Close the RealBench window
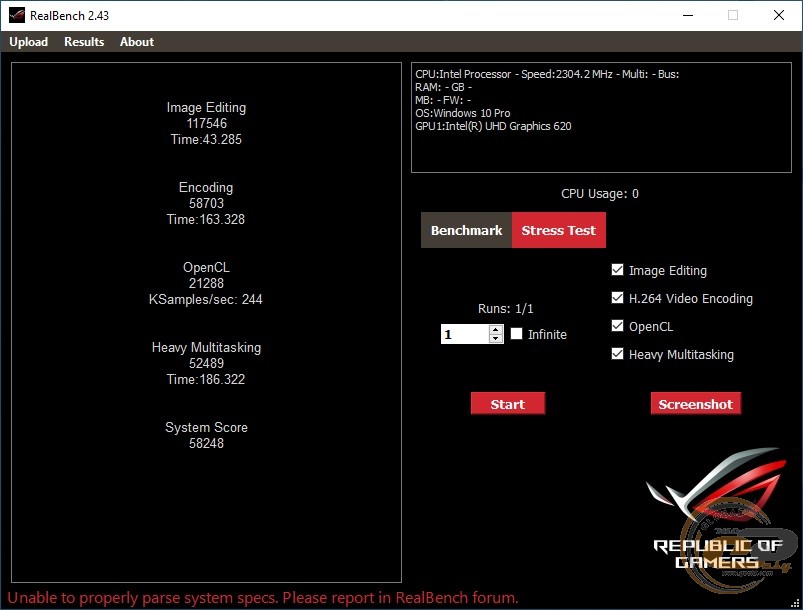 (x=779, y=15)
